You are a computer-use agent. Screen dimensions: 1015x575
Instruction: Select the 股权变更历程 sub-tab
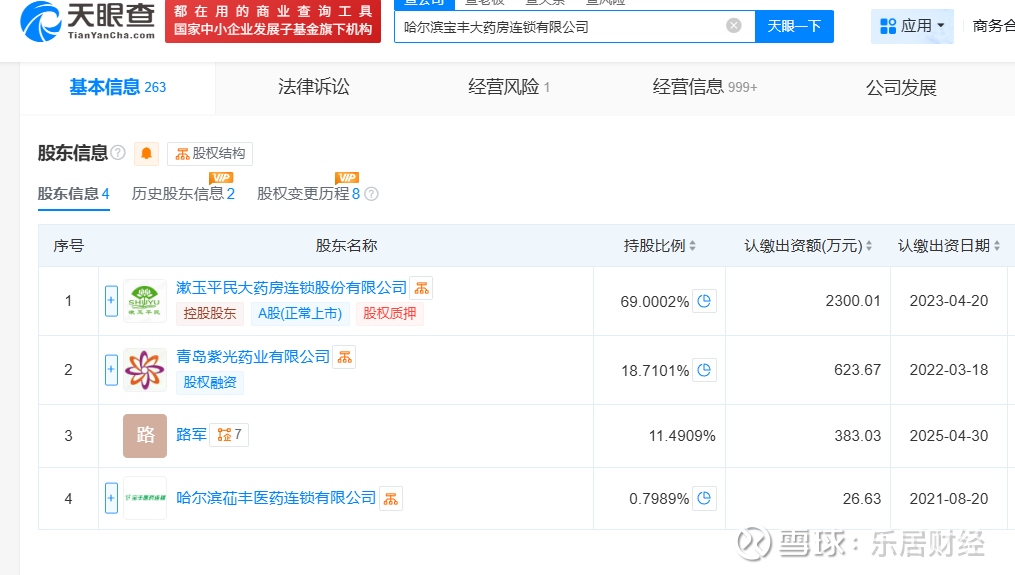[x=308, y=194]
